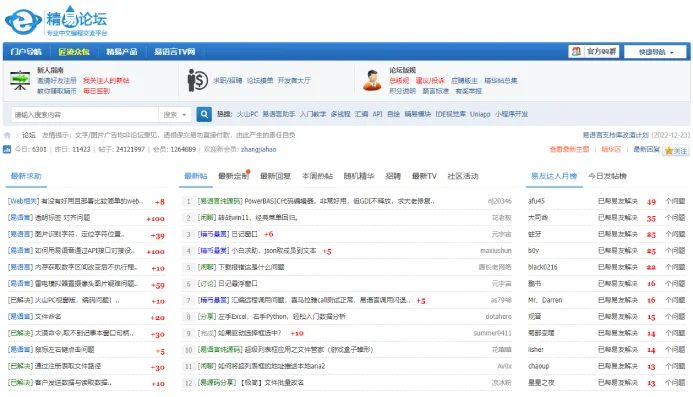Viewport: 693px width, 397px height.
Task: Click user afu45 in ranking list
Action: pos(536,201)
